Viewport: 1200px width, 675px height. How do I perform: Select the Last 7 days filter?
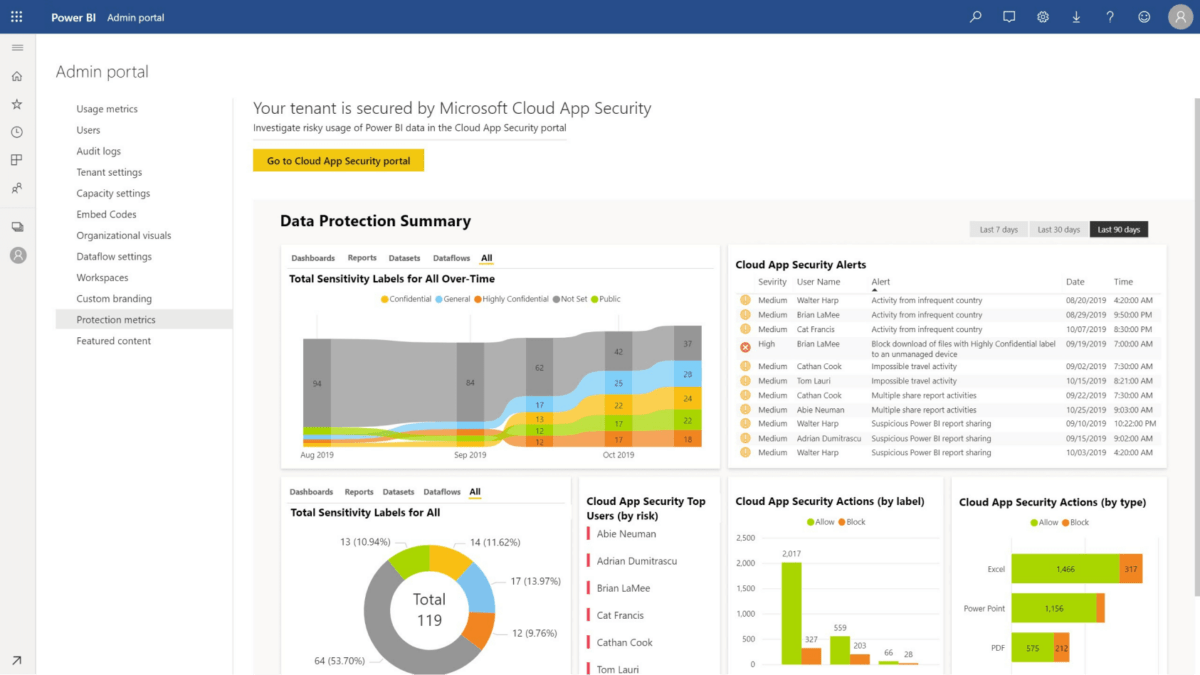pos(998,230)
